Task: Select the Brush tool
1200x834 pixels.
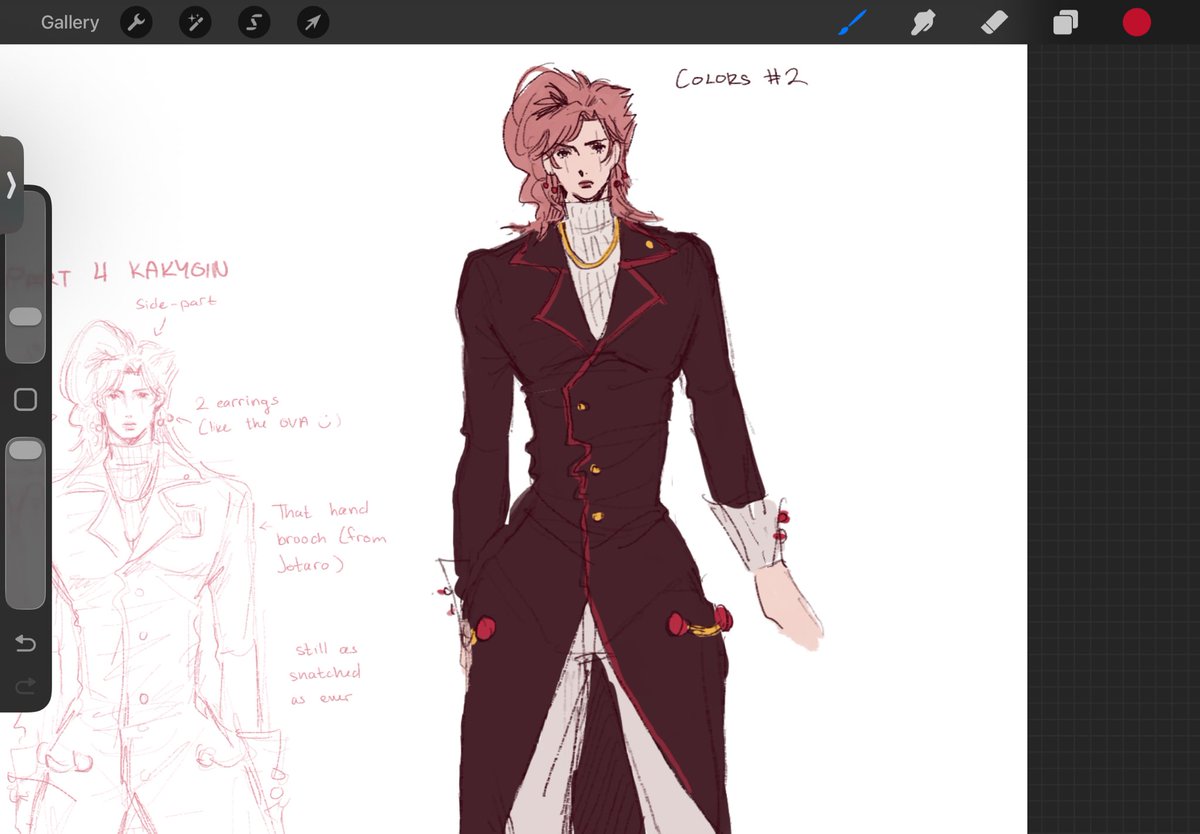Action: (x=852, y=22)
